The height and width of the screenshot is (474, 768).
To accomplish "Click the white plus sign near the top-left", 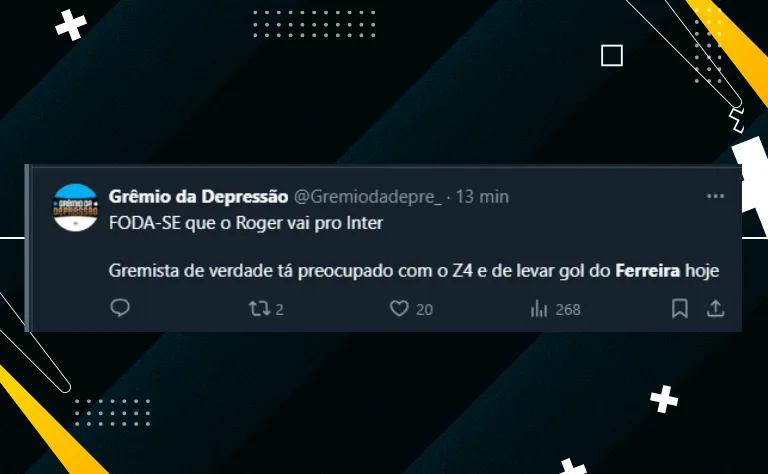I will [71, 24].
